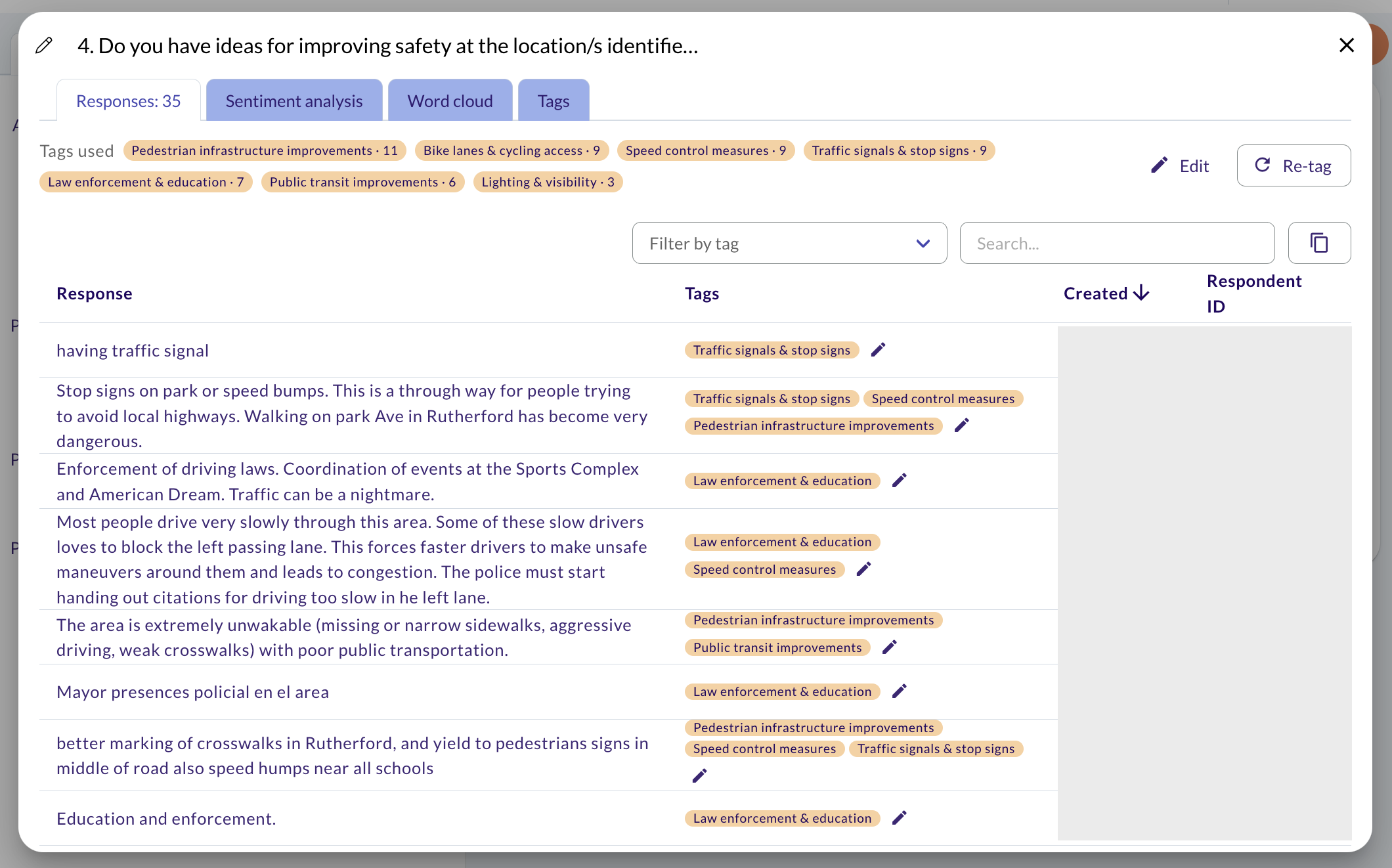Viewport: 1392px width, 868px height.
Task: Click Law enforcement tag on 'Enforcement of driving laws' row
Action: coord(782,481)
